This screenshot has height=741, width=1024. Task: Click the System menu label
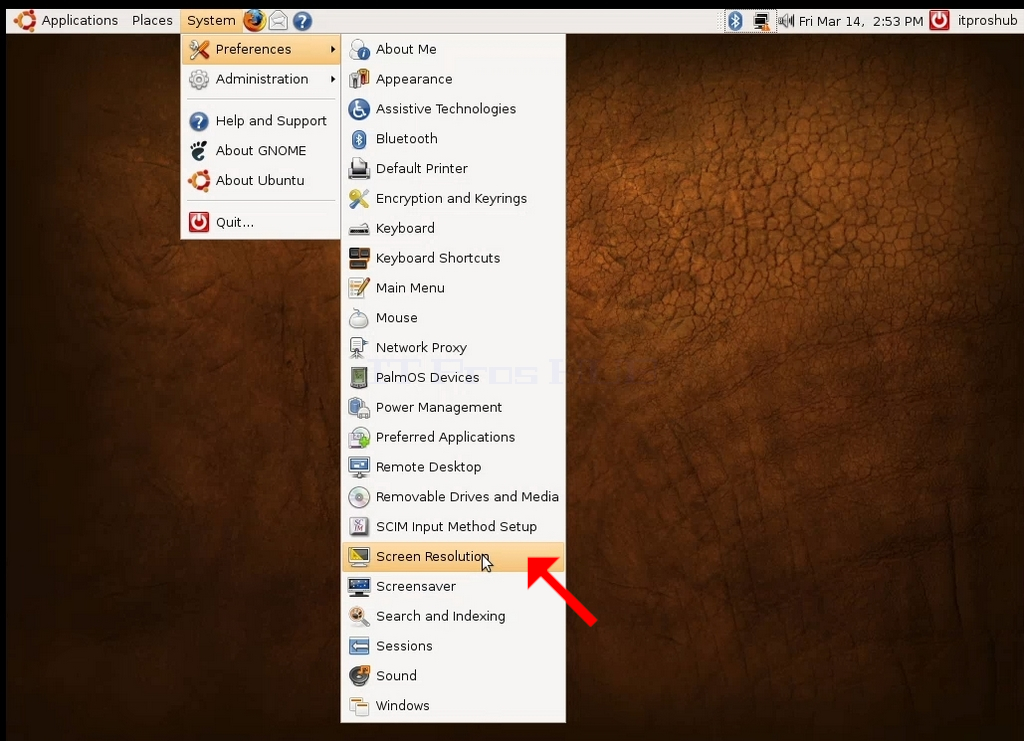(211, 20)
